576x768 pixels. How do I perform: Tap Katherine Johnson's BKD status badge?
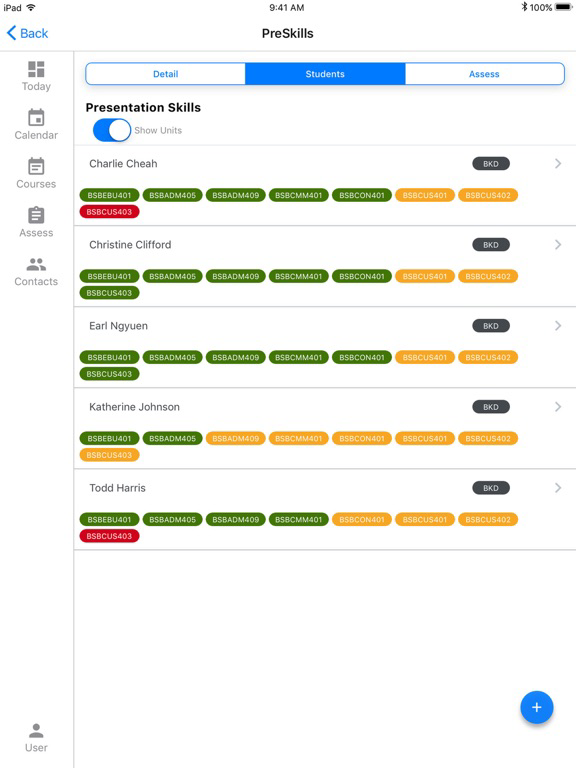tap(491, 407)
